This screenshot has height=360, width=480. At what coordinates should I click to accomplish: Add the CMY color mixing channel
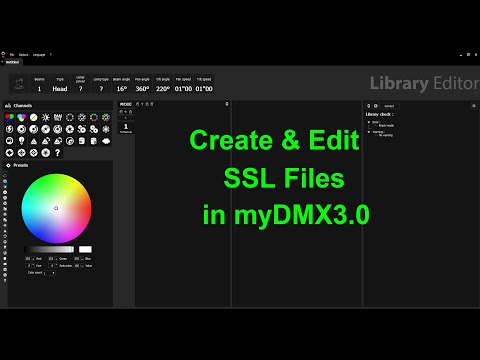click(x=22, y=117)
